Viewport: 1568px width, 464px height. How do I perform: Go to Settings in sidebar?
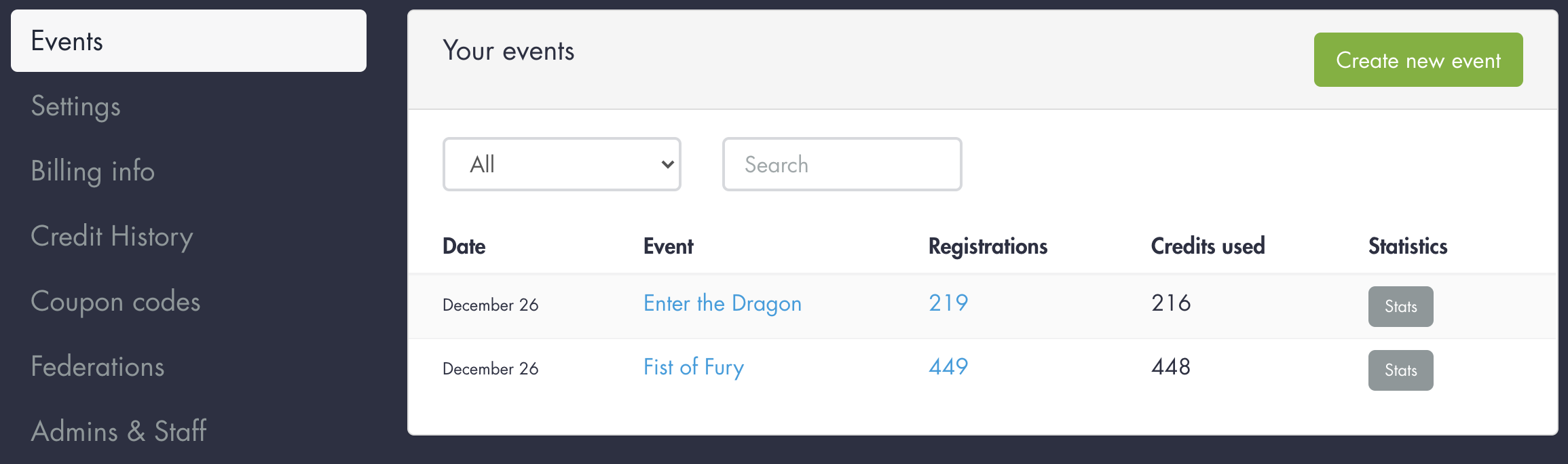pos(76,107)
